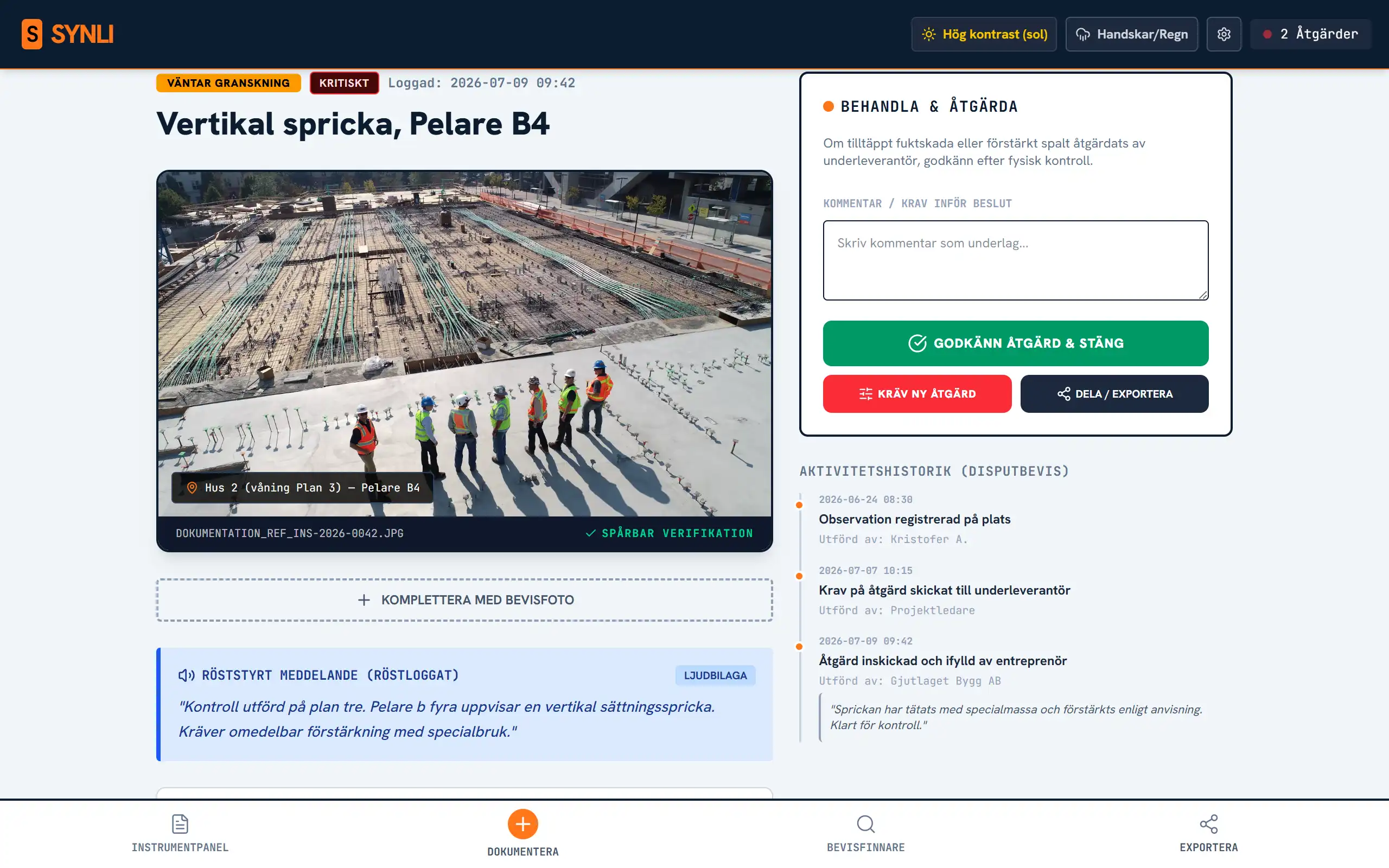Viewport: 1389px width, 868px height.
Task: Click BEHANDLA & ÅTGÄRDA heading
Action: tap(929, 106)
